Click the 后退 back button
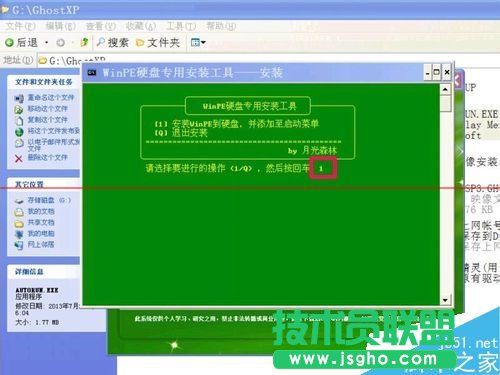500x375 pixels. [22, 43]
